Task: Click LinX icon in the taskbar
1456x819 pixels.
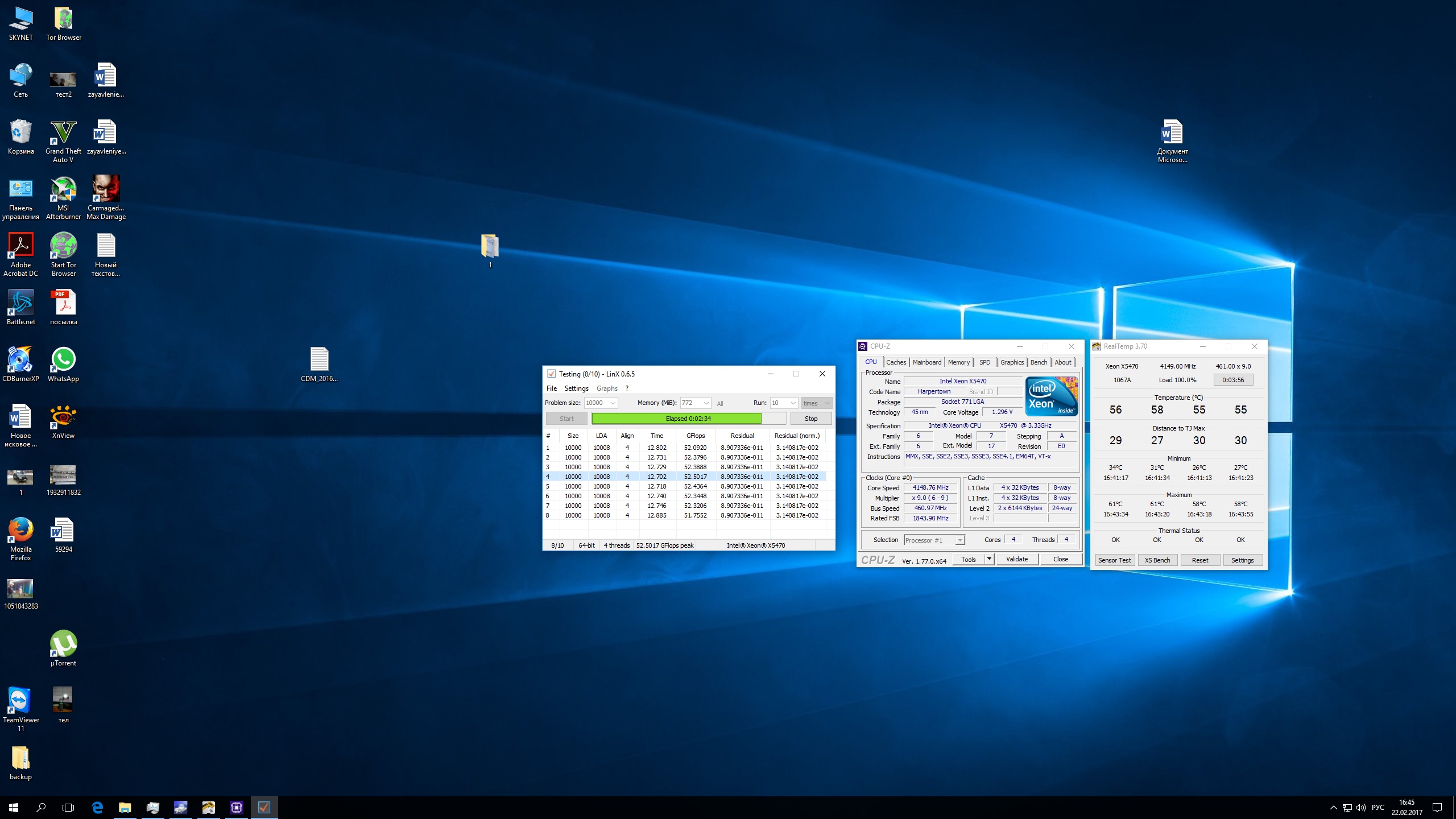Action: pyautogui.click(x=264, y=807)
